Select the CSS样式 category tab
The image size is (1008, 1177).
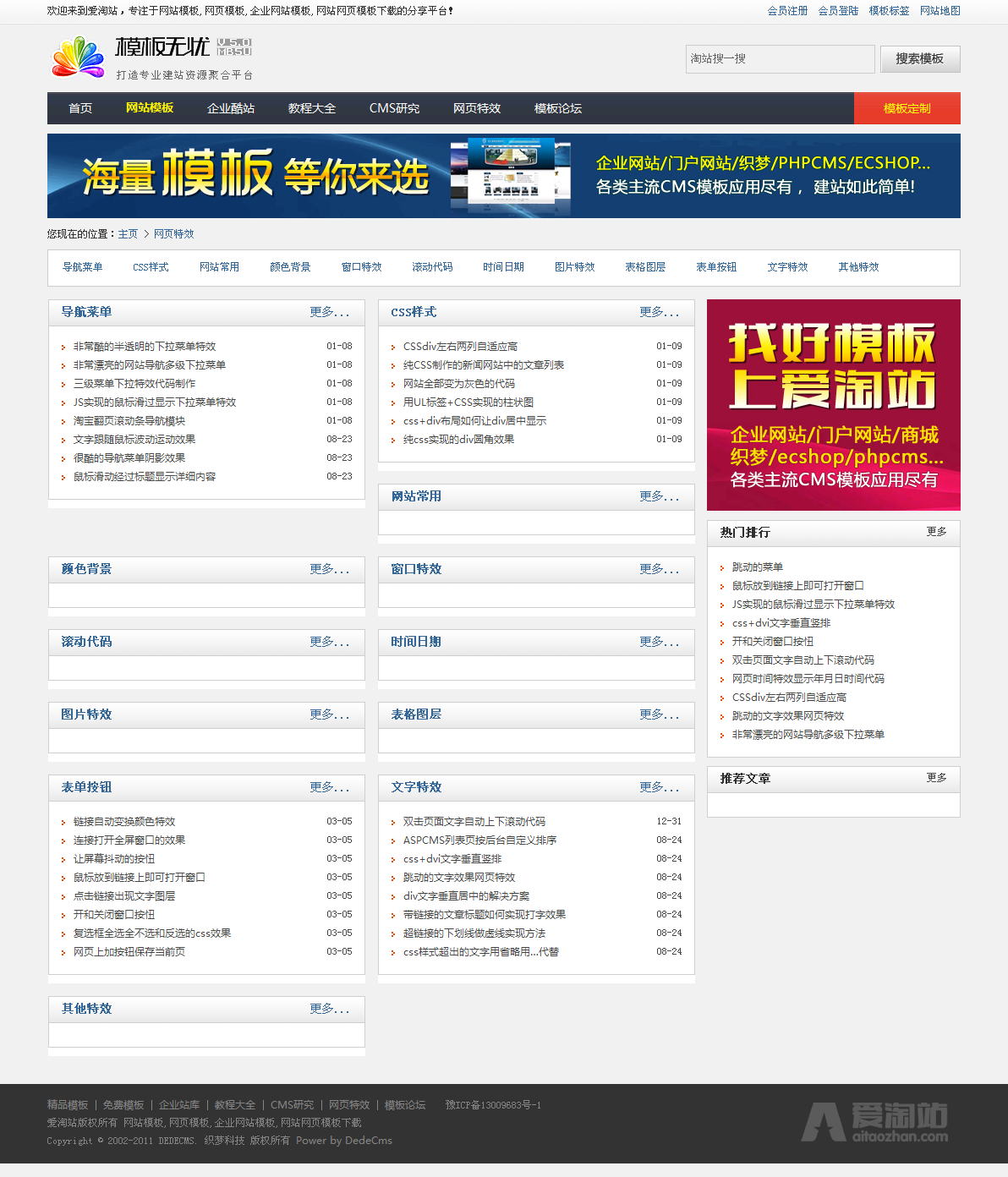151,267
